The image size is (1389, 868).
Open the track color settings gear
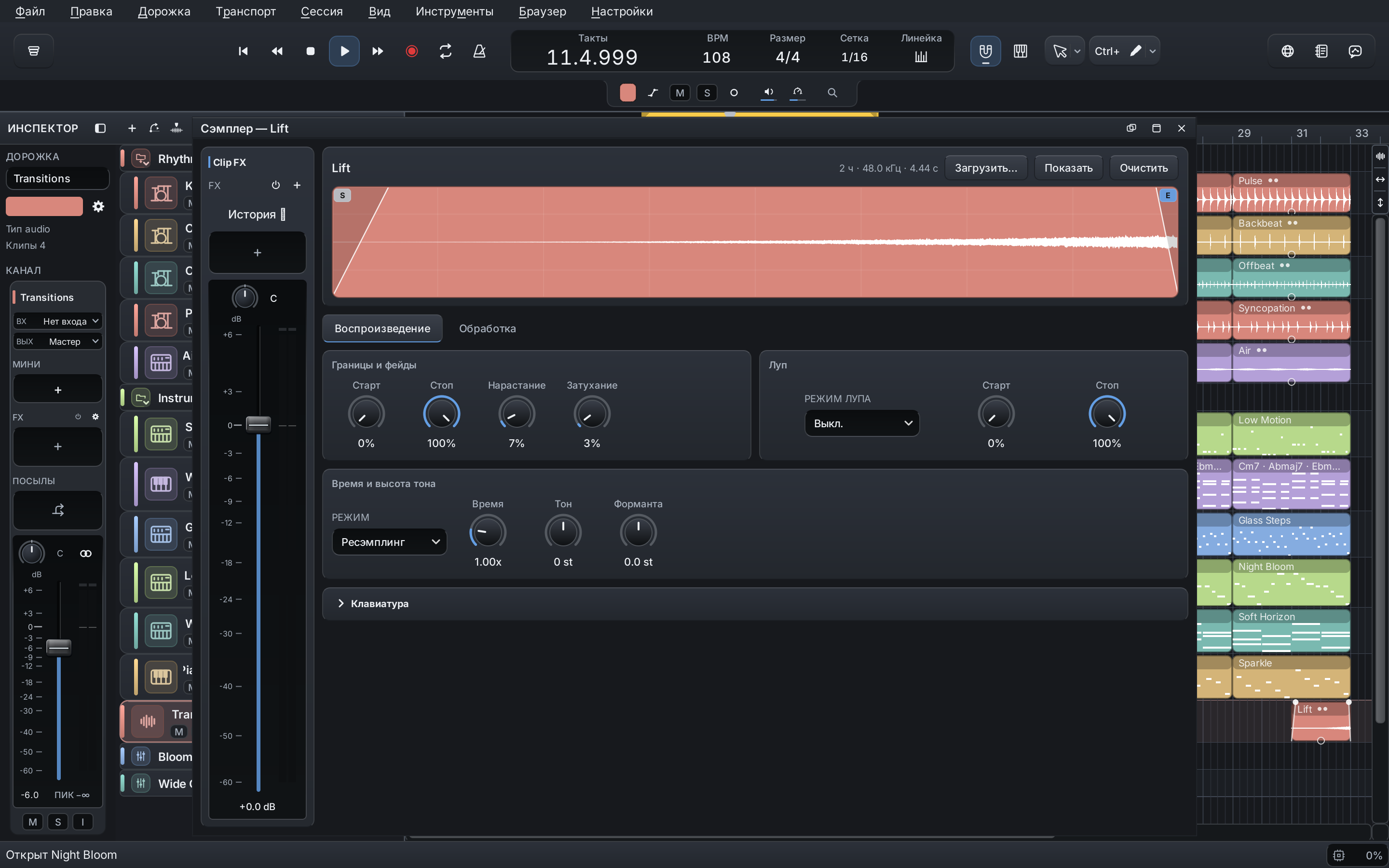[99, 206]
